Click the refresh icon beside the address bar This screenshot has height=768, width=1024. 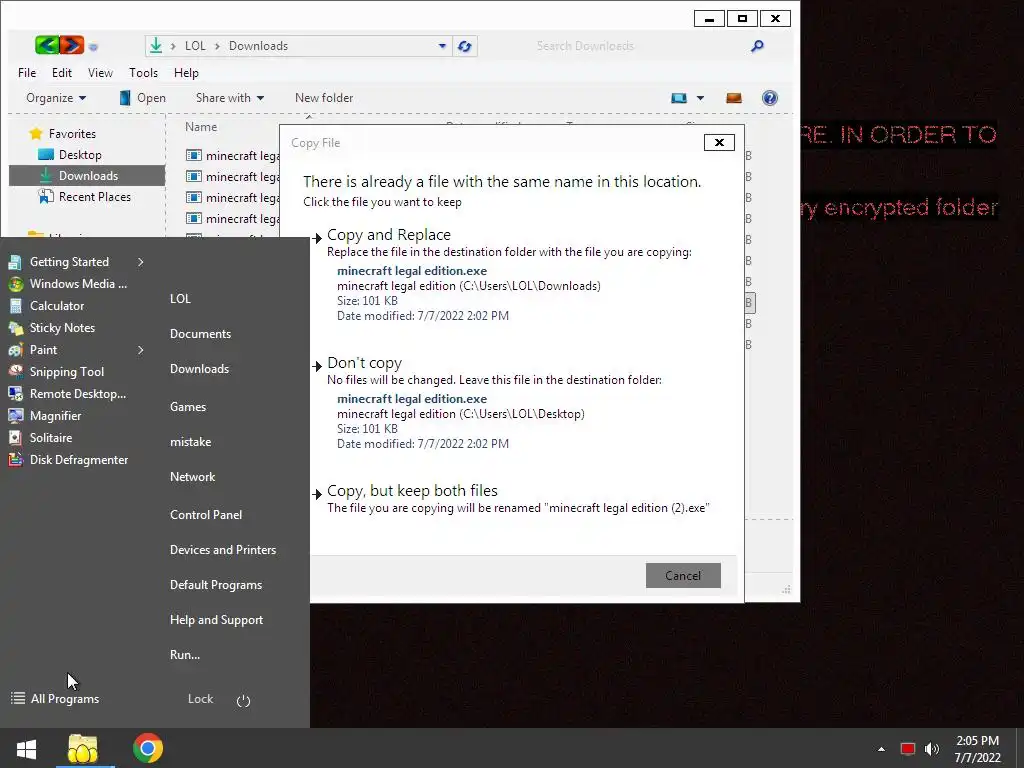pyautogui.click(x=464, y=46)
